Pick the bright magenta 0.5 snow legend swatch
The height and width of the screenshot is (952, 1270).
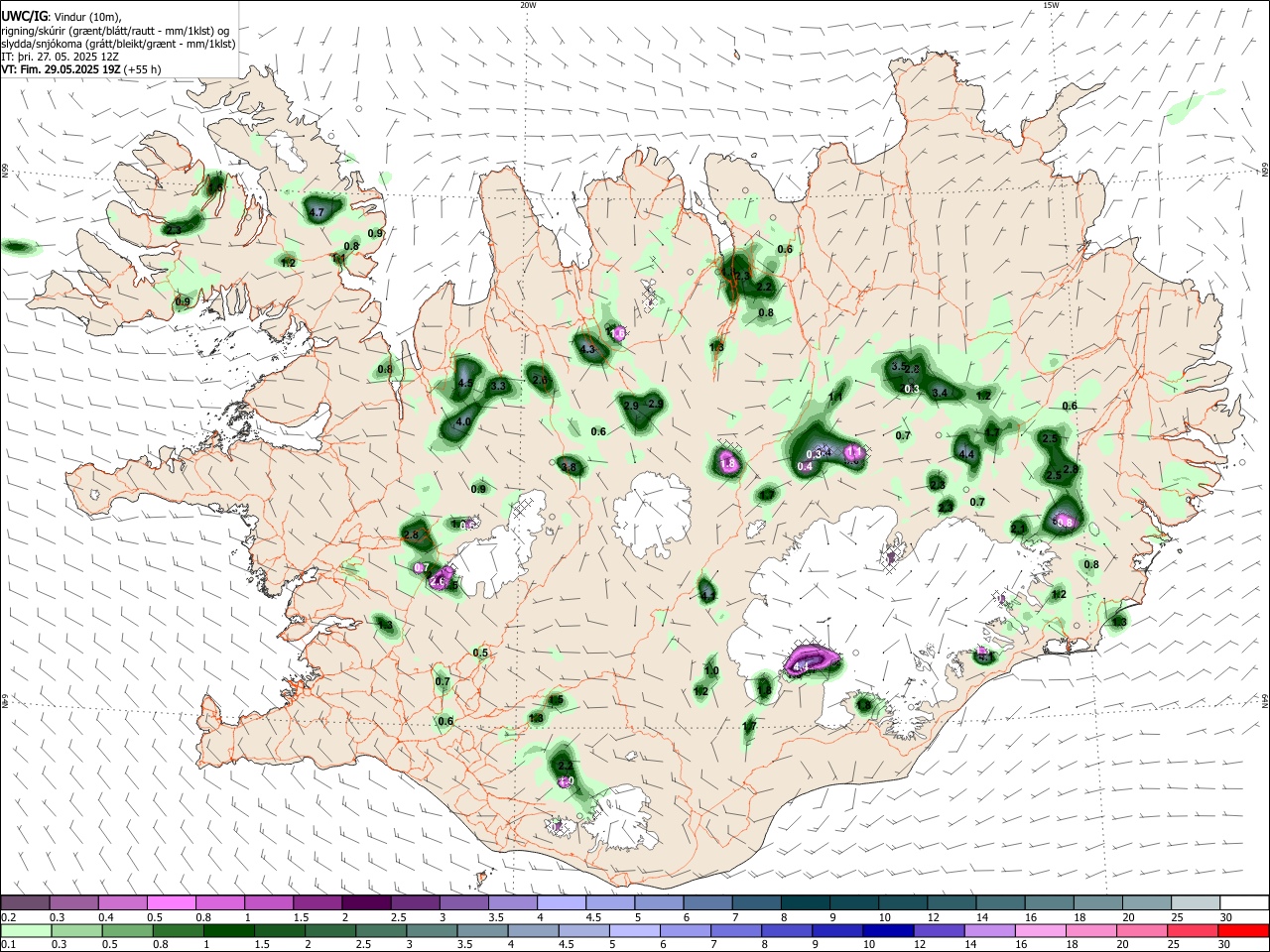tap(172, 902)
